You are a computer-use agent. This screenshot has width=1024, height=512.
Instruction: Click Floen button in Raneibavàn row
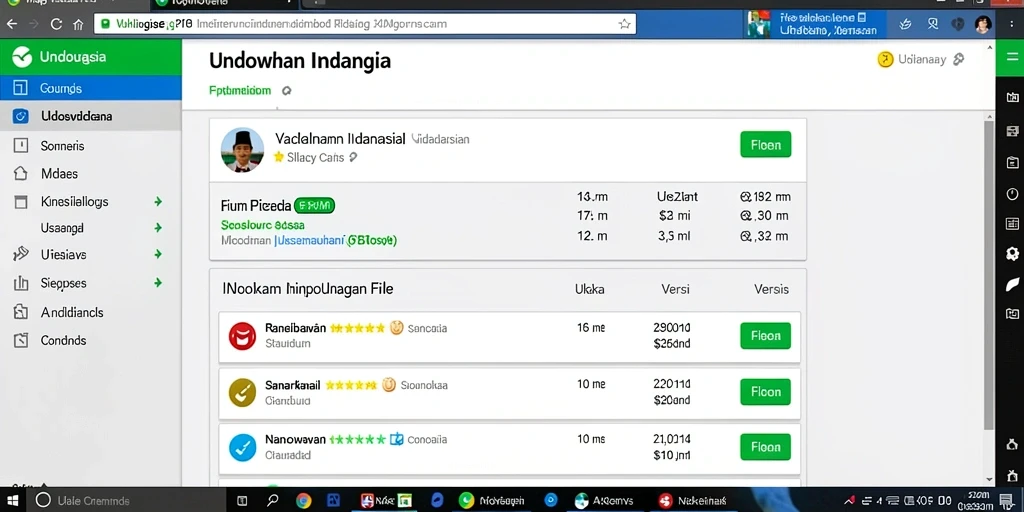tap(765, 336)
